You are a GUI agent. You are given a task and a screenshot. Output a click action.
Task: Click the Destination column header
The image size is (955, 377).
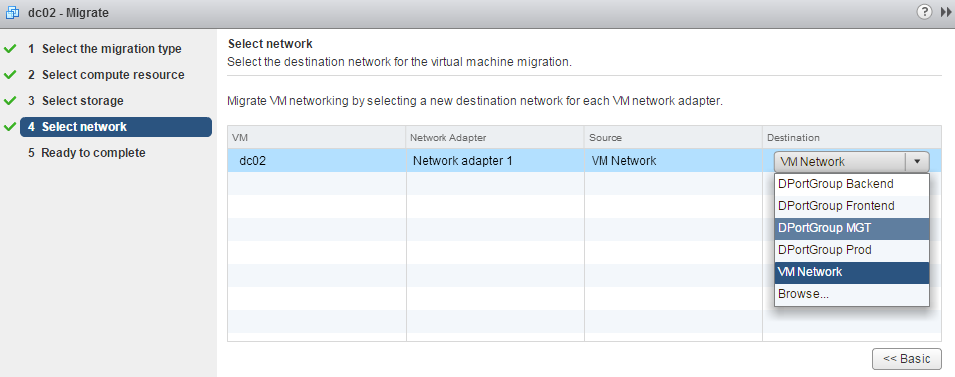(x=851, y=138)
